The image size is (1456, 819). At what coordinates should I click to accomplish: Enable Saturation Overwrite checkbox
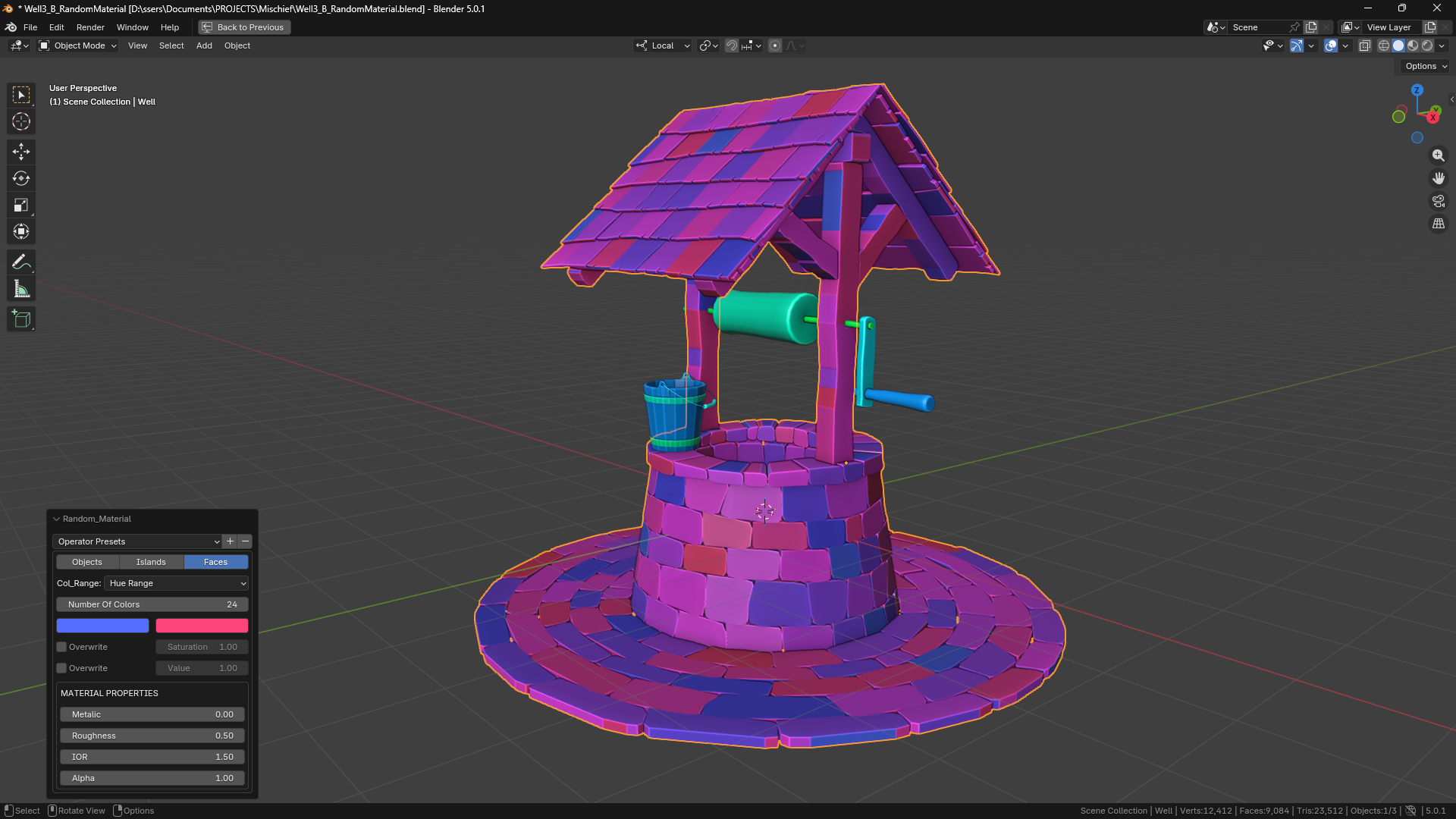tap(61, 647)
